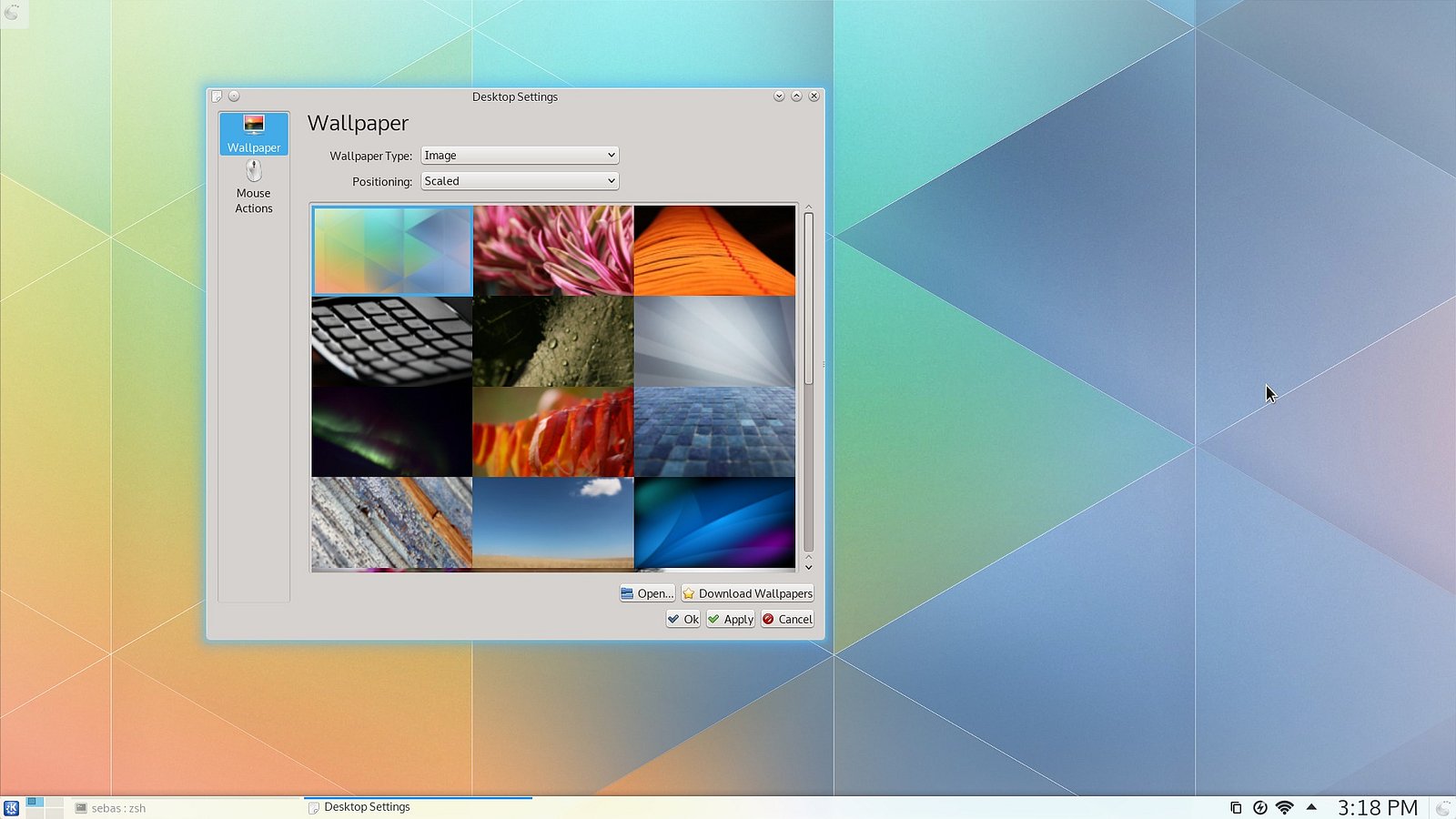The image size is (1456, 819).
Task: Expand hidden system tray icons
Action: pos(1310,807)
